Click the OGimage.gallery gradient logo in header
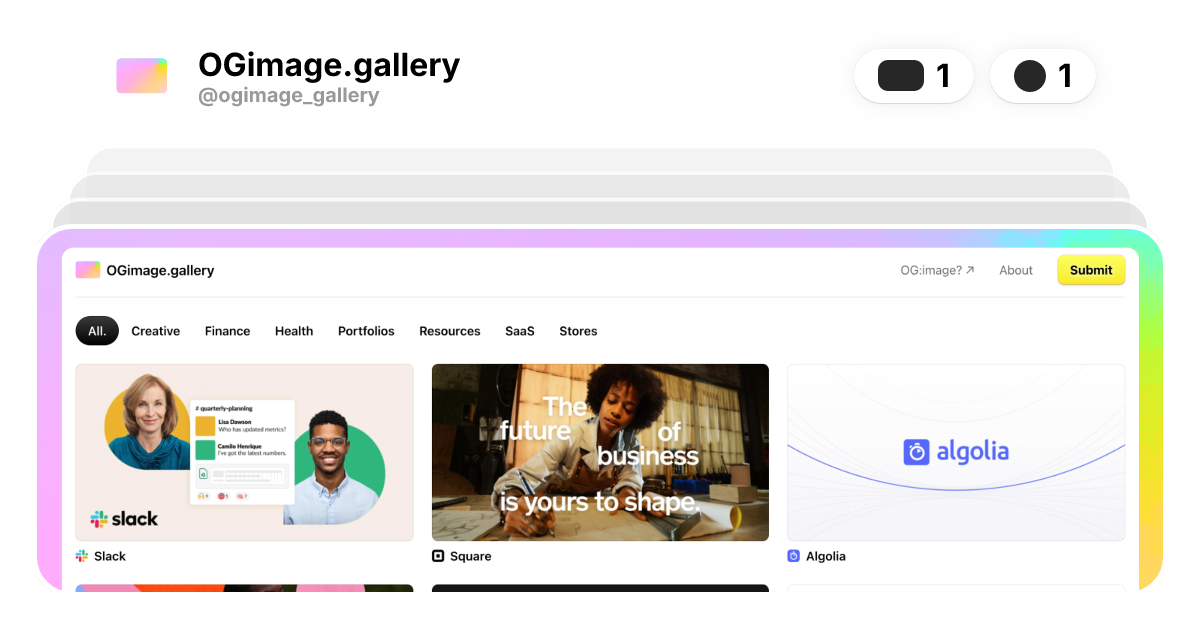This screenshot has height=630, width=1200. coord(141,76)
